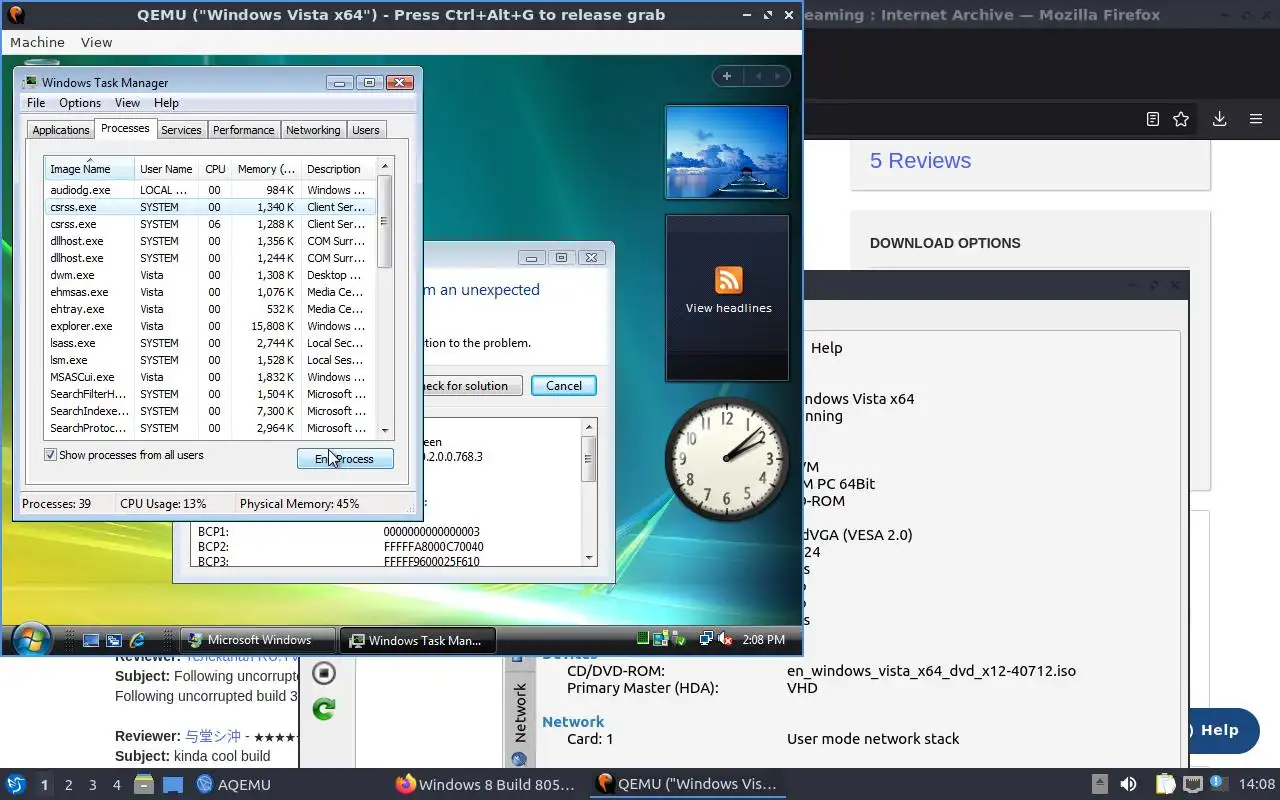The image size is (1280, 800).
Task: Open the QEMU View menu
Action: point(96,42)
